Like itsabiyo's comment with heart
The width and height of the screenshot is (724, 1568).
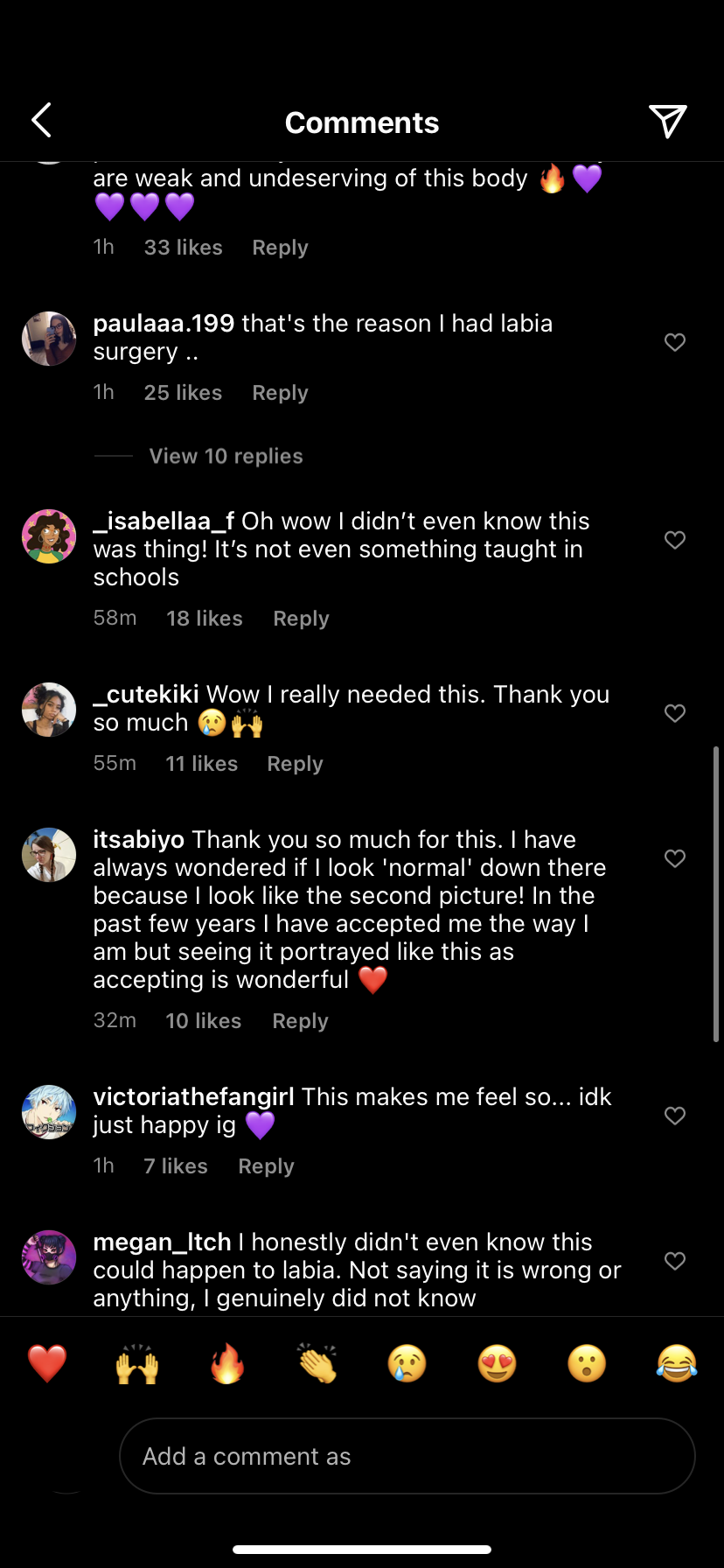pos(675,858)
